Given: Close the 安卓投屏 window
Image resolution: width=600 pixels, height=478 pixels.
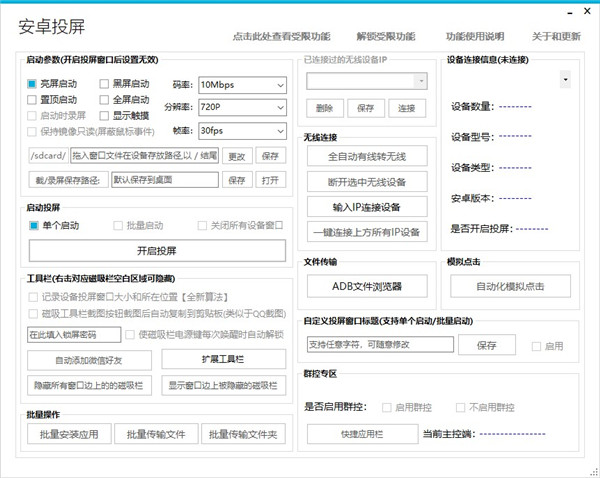Looking at the screenshot, I should 587,11.
